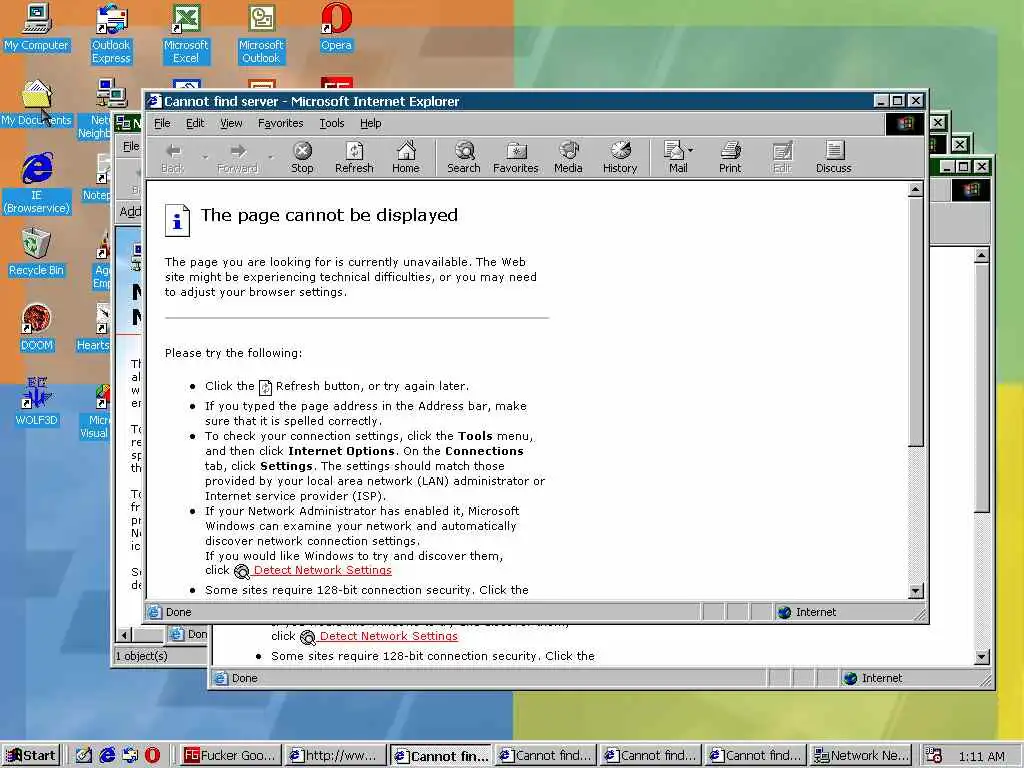Click Detect Network Settings in the back window
This screenshot has width=1024, height=768.
pyautogui.click(x=389, y=636)
